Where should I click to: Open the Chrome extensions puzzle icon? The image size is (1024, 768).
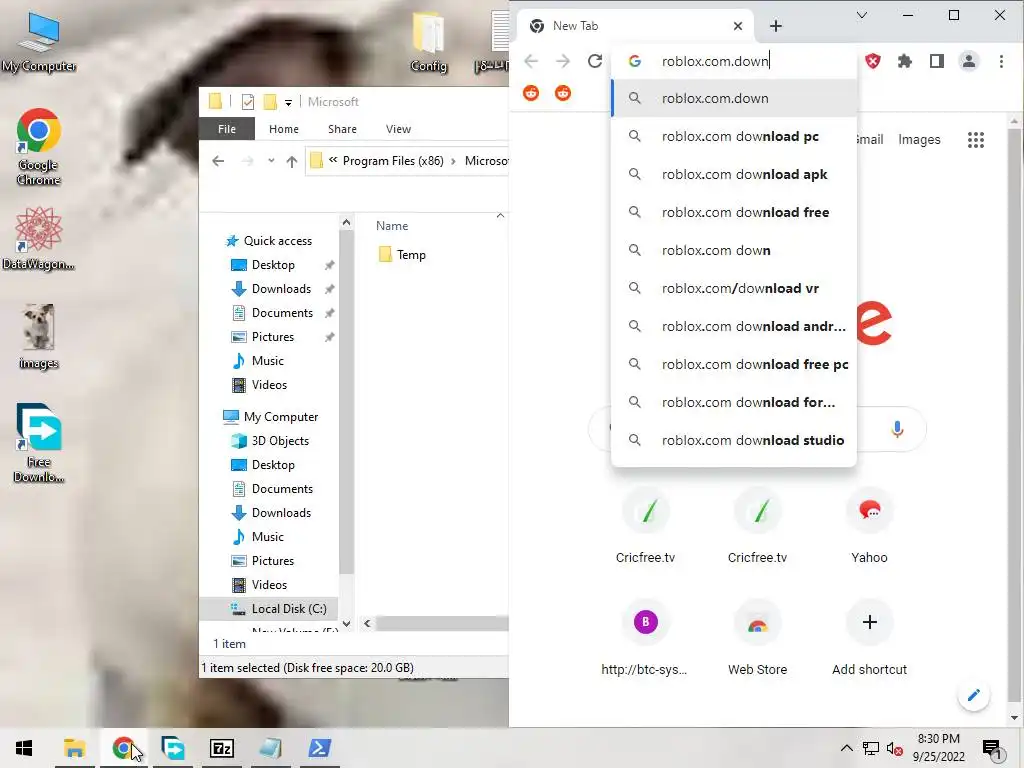coord(904,61)
